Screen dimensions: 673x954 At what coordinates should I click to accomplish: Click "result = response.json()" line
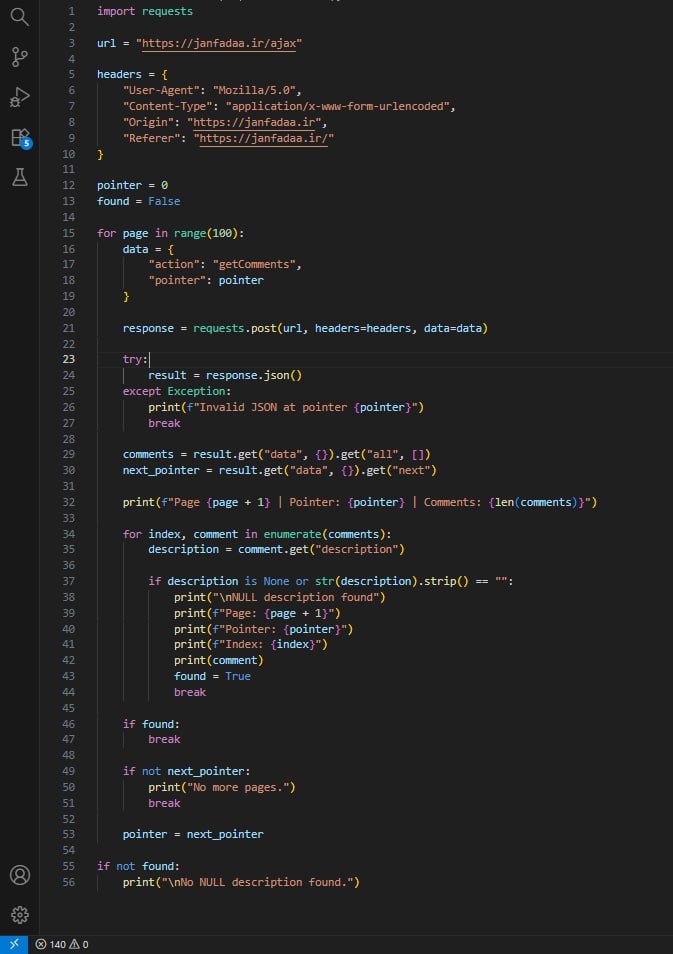225,375
